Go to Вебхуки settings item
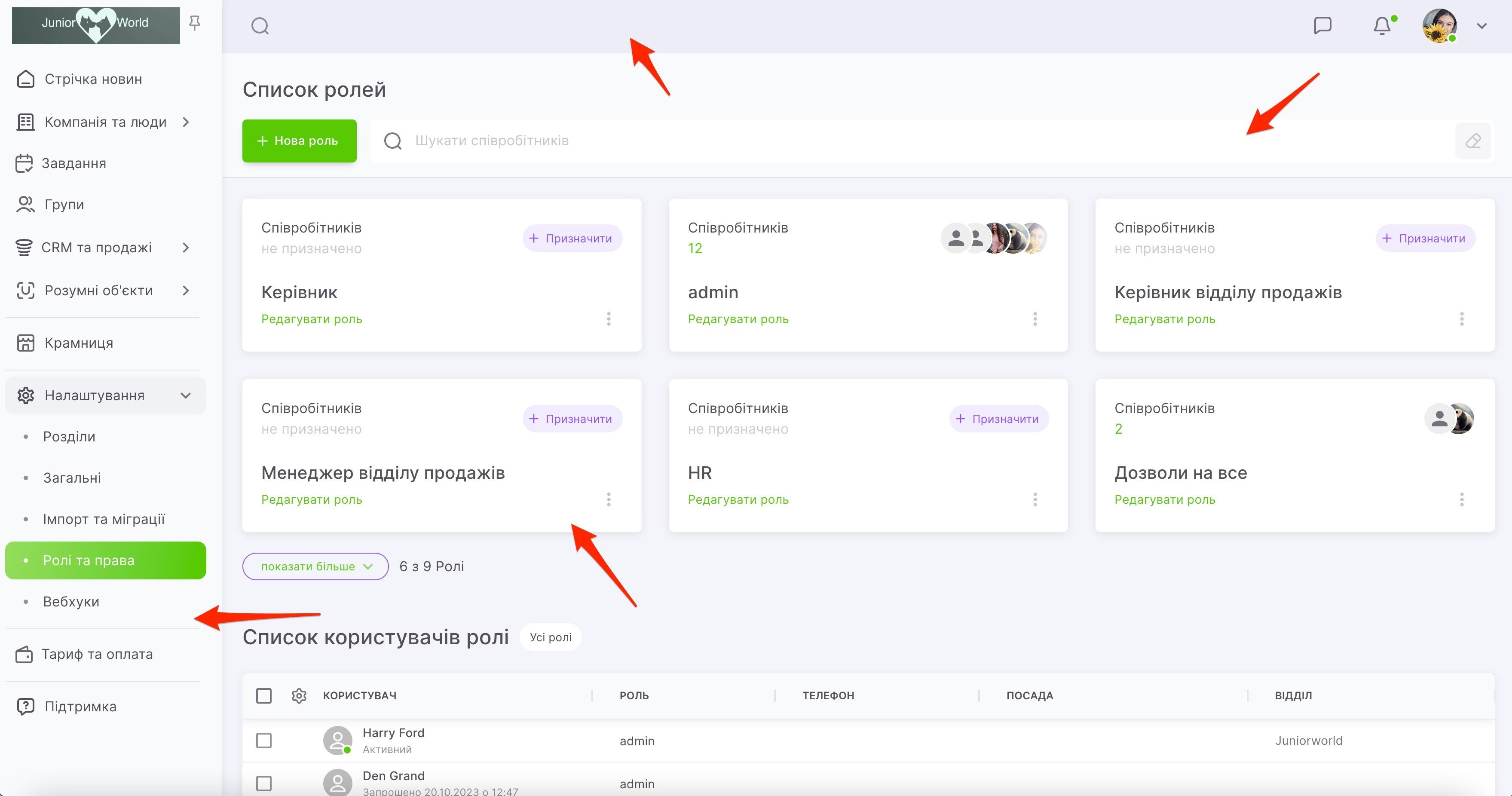The height and width of the screenshot is (796, 1512). 71,602
